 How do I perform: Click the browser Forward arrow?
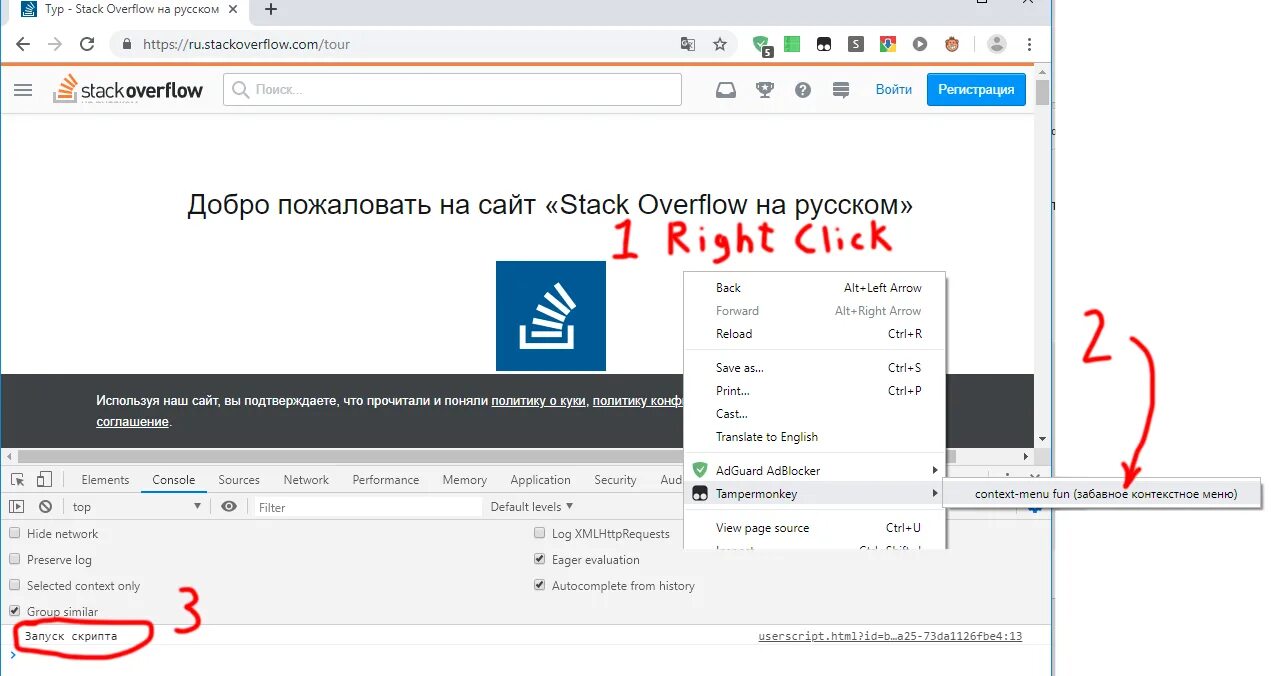pyautogui.click(x=55, y=44)
